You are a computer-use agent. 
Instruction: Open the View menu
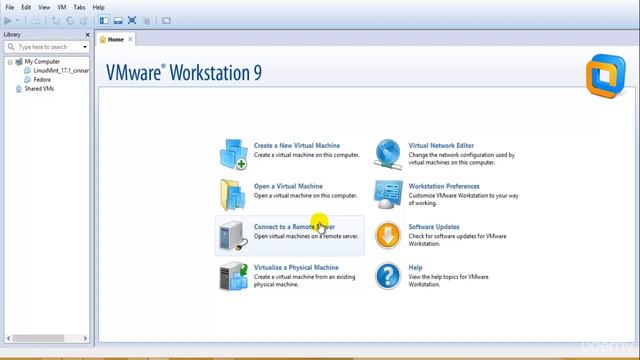44,7
